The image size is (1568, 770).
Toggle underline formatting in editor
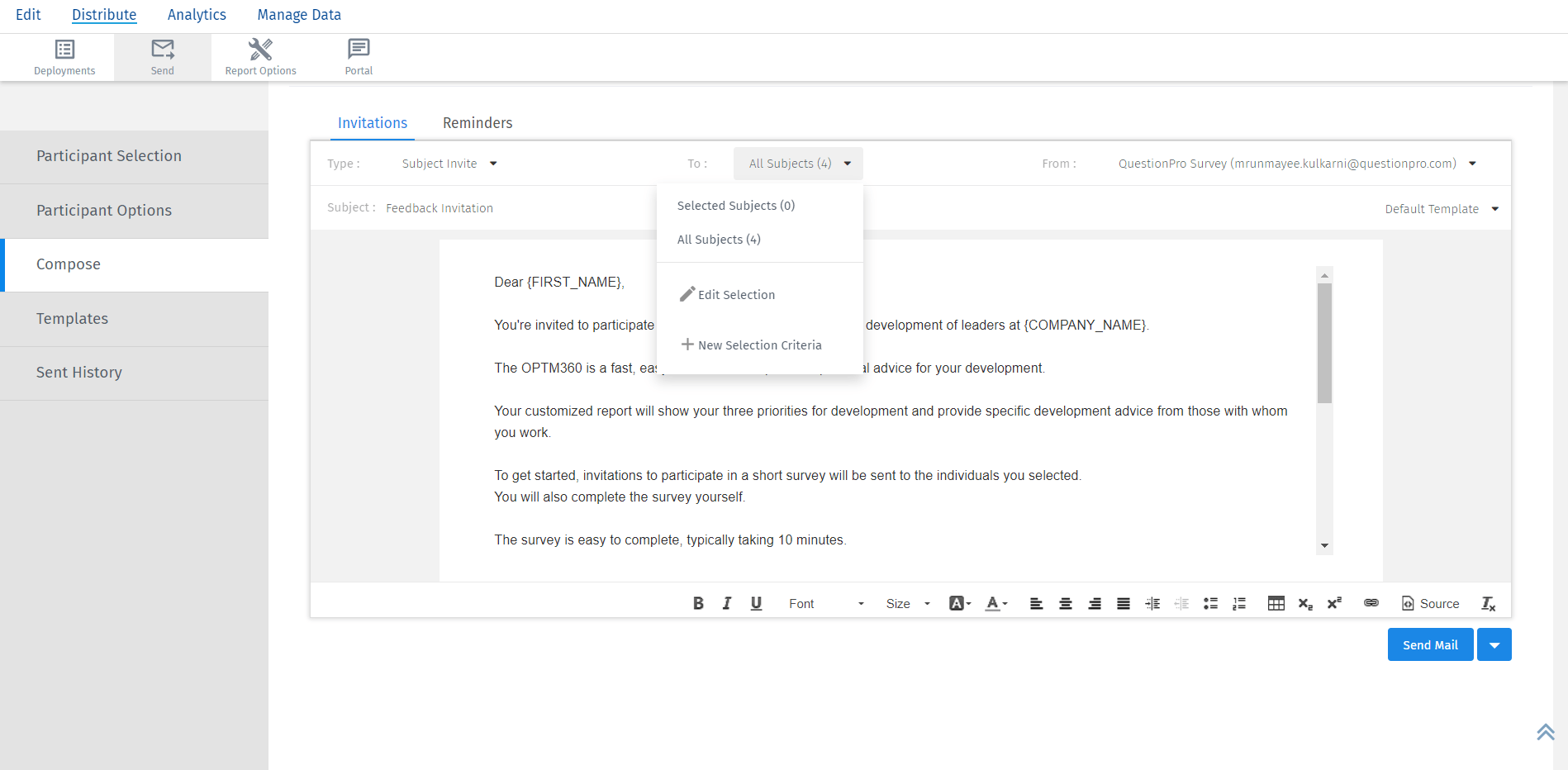(756, 603)
